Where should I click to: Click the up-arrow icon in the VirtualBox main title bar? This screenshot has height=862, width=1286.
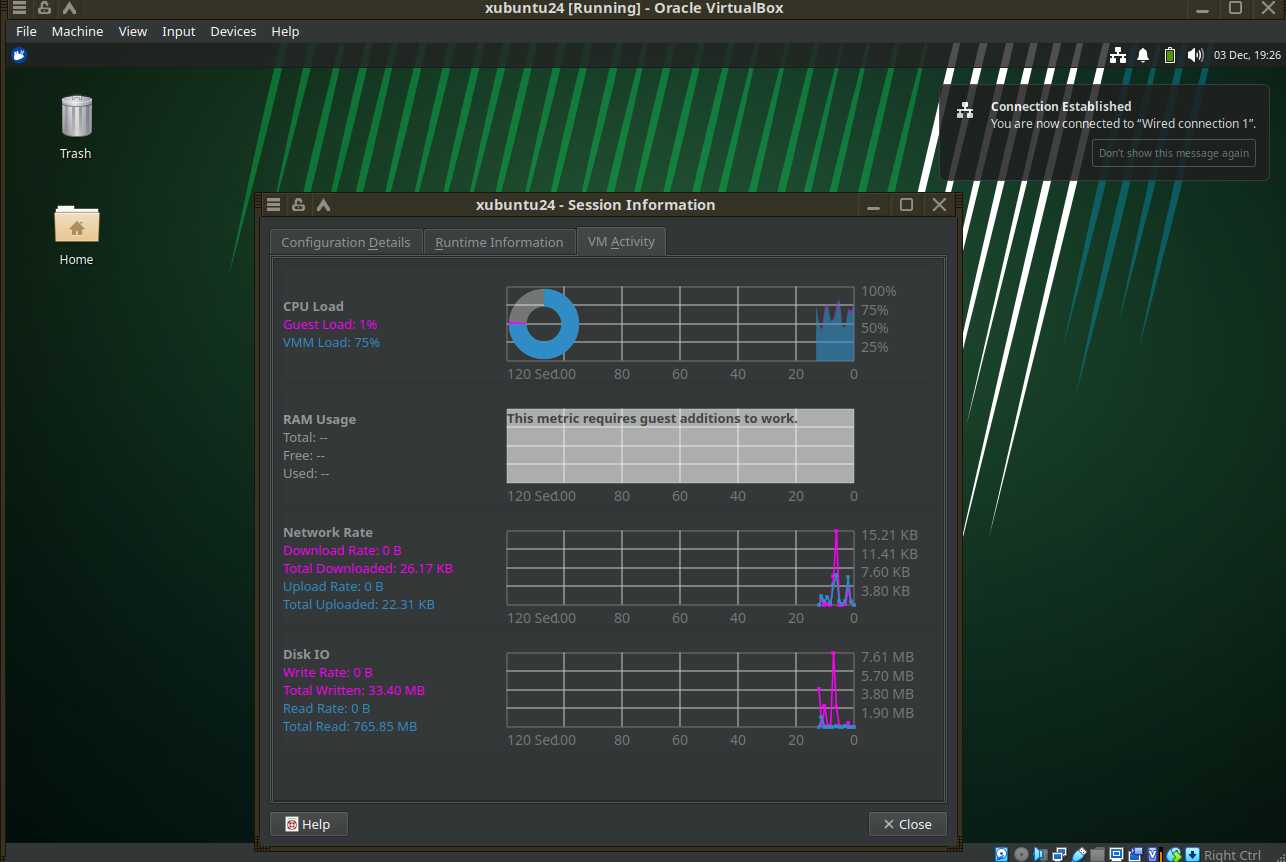pos(69,8)
